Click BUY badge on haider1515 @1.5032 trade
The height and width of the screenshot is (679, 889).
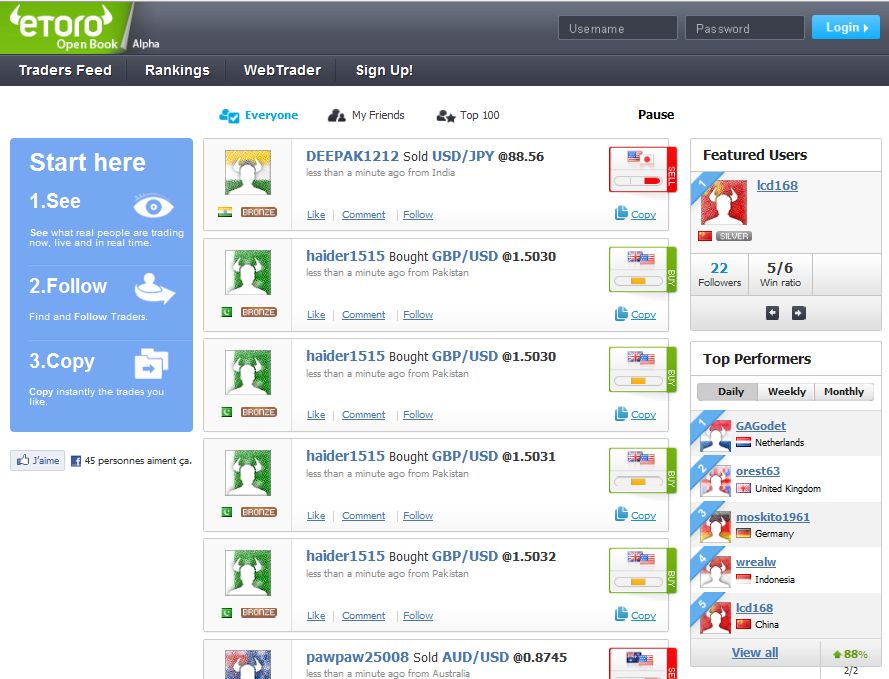click(643, 570)
